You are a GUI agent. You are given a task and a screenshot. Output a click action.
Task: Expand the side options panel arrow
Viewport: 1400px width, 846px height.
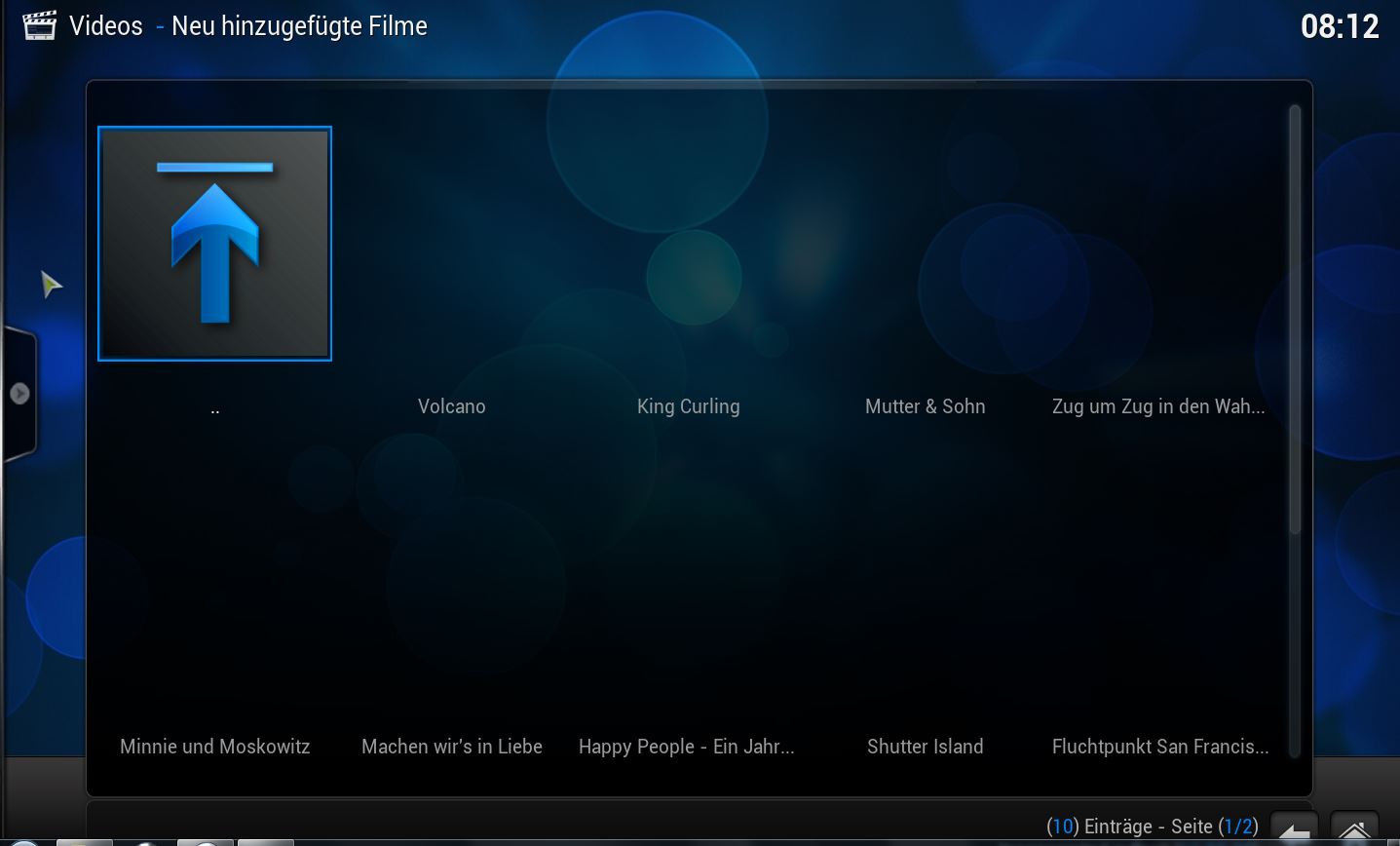pyautogui.click(x=19, y=394)
